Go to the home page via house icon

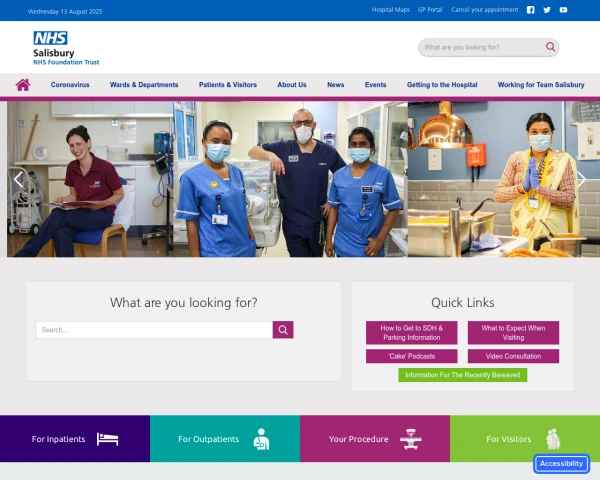tap(23, 85)
